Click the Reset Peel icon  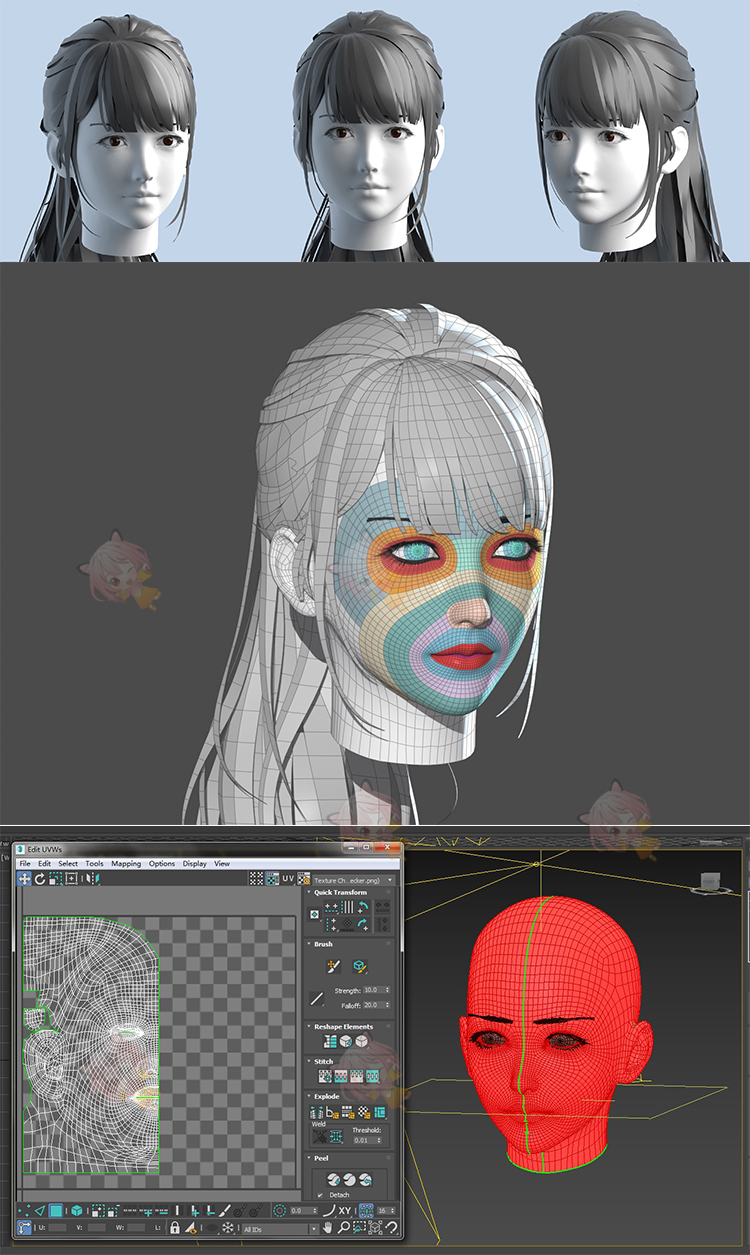[x=365, y=1180]
